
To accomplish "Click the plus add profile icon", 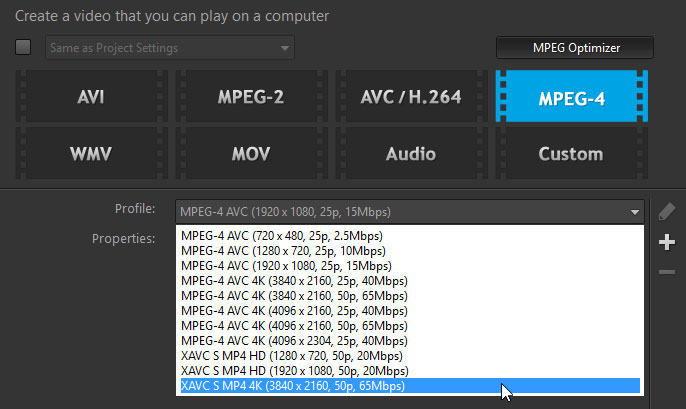I will tap(668, 242).
